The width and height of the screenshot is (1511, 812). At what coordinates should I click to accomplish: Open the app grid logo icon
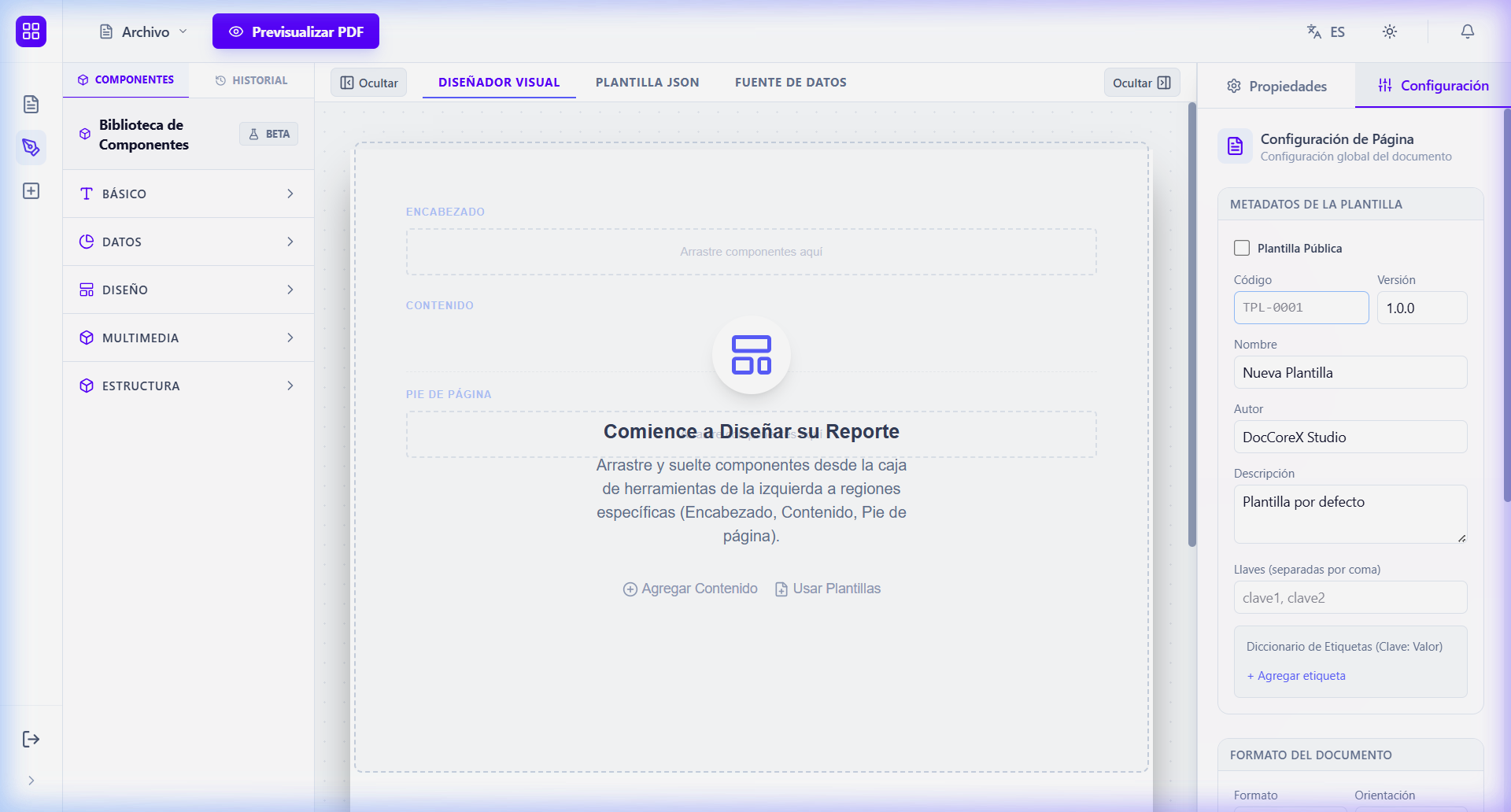(x=31, y=31)
